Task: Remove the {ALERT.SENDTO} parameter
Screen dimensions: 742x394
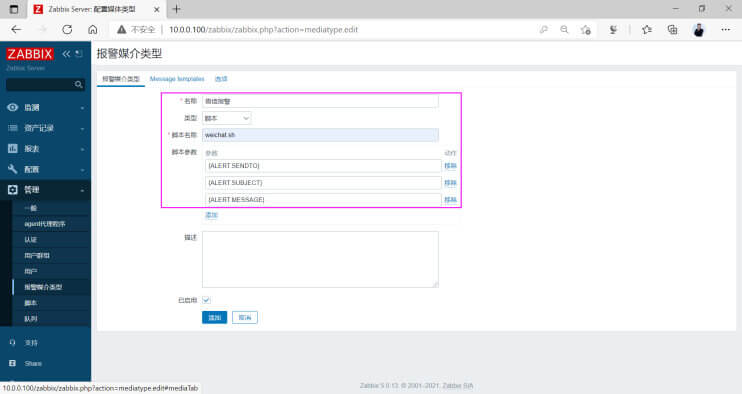Action: (x=450, y=166)
